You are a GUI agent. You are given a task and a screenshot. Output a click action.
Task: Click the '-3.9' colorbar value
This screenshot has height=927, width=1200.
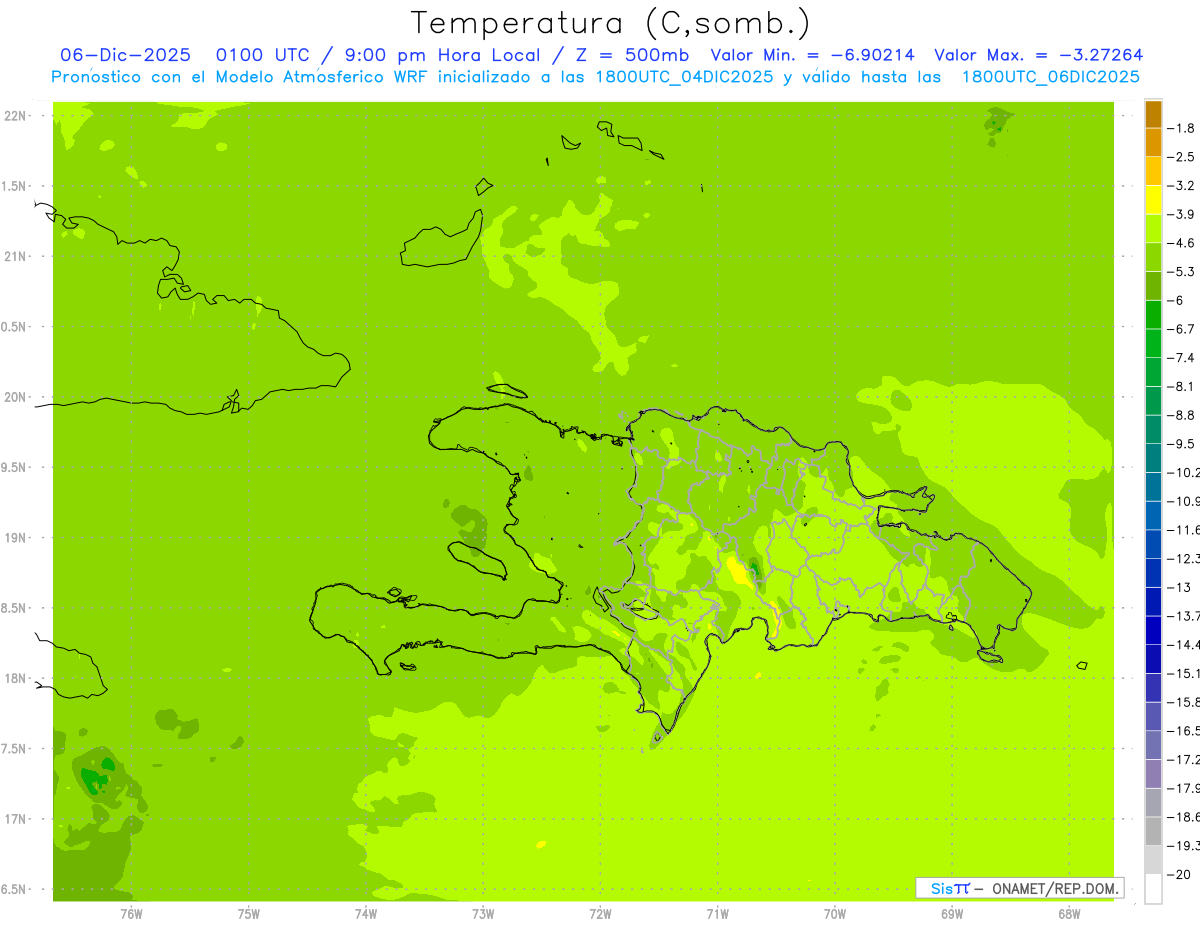[x=1182, y=214]
